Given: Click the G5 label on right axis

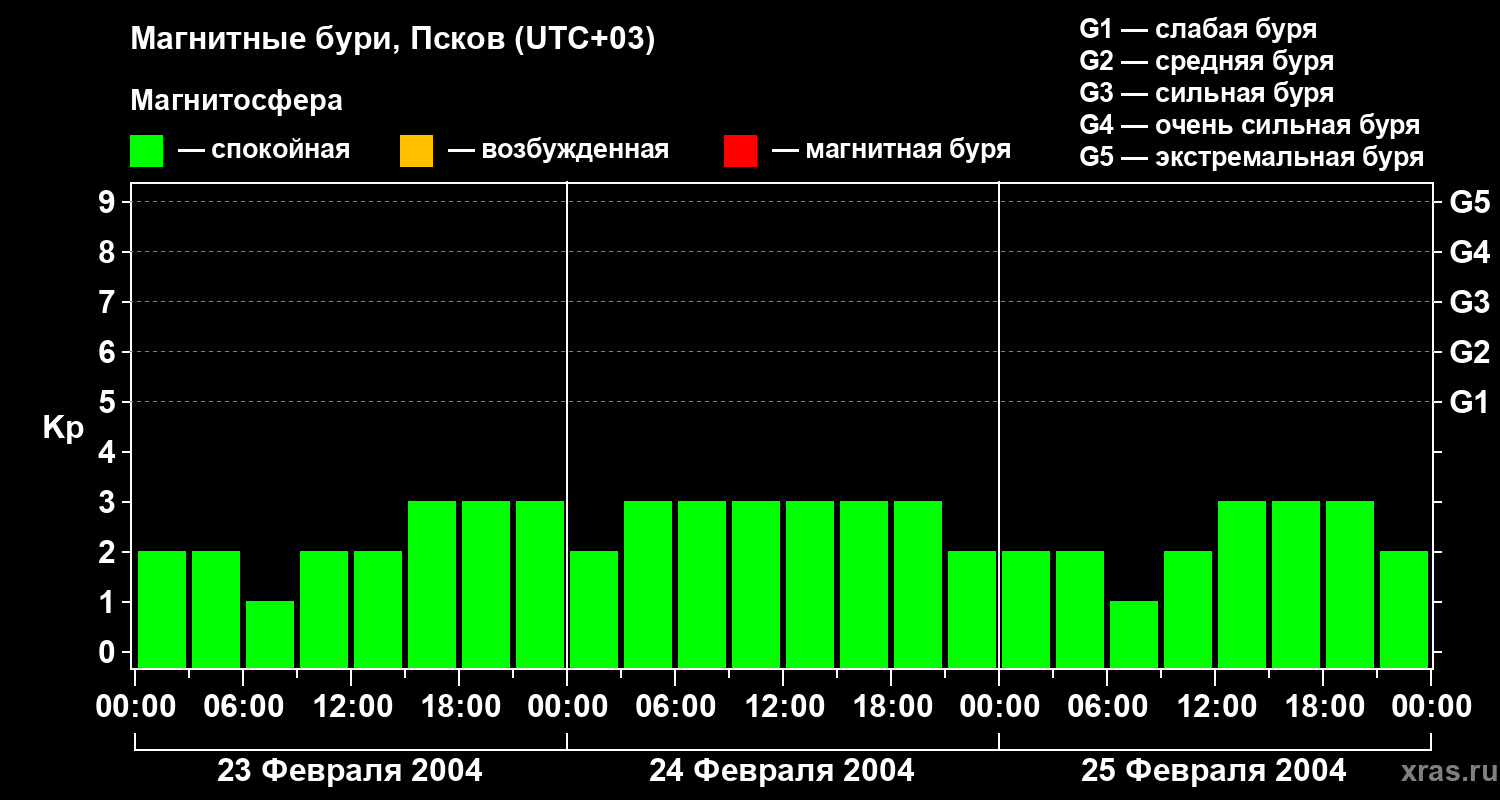Looking at the screenshot, I should point(1469,202).
